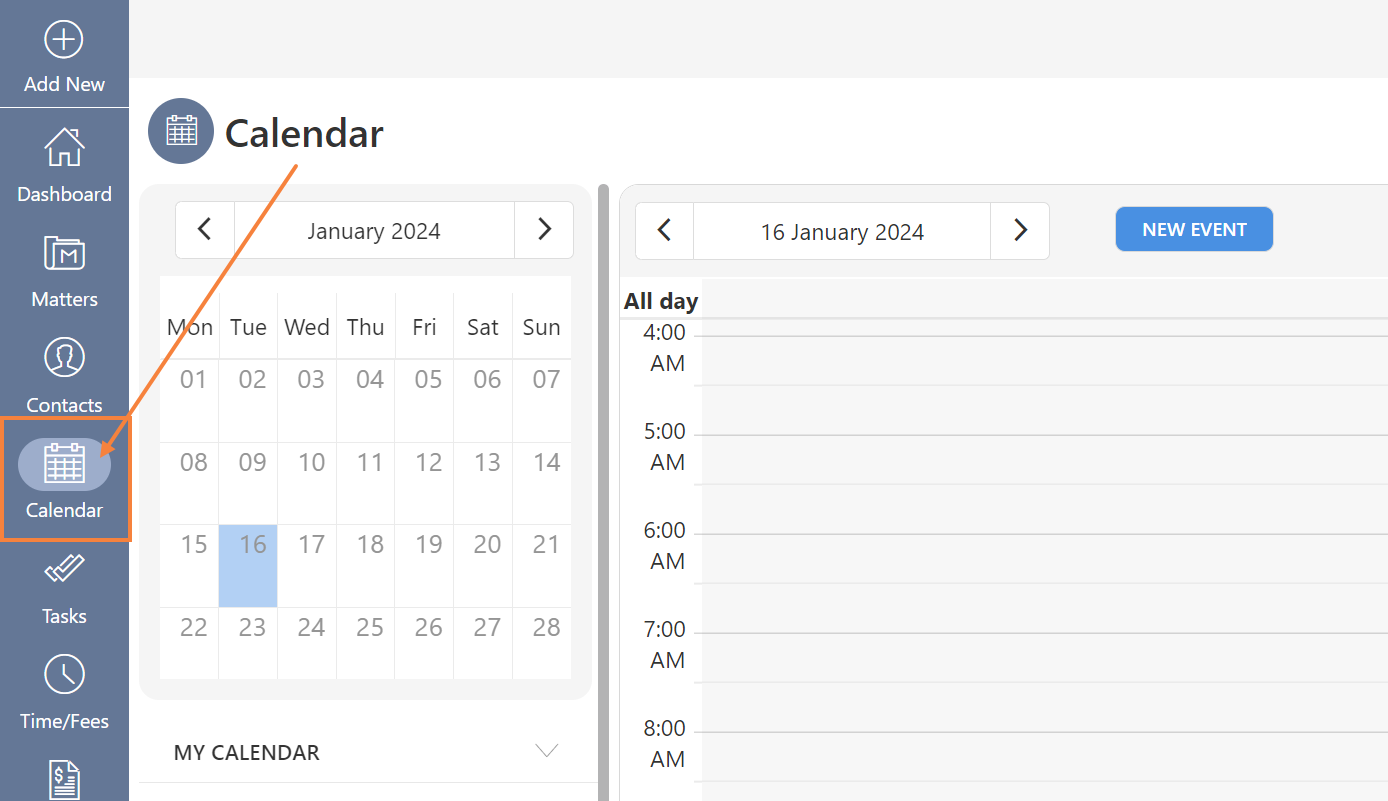Screen dimensions: 1388x801
Task: Open billing invoice icon below Time/Fees
Action: [64, 781]
